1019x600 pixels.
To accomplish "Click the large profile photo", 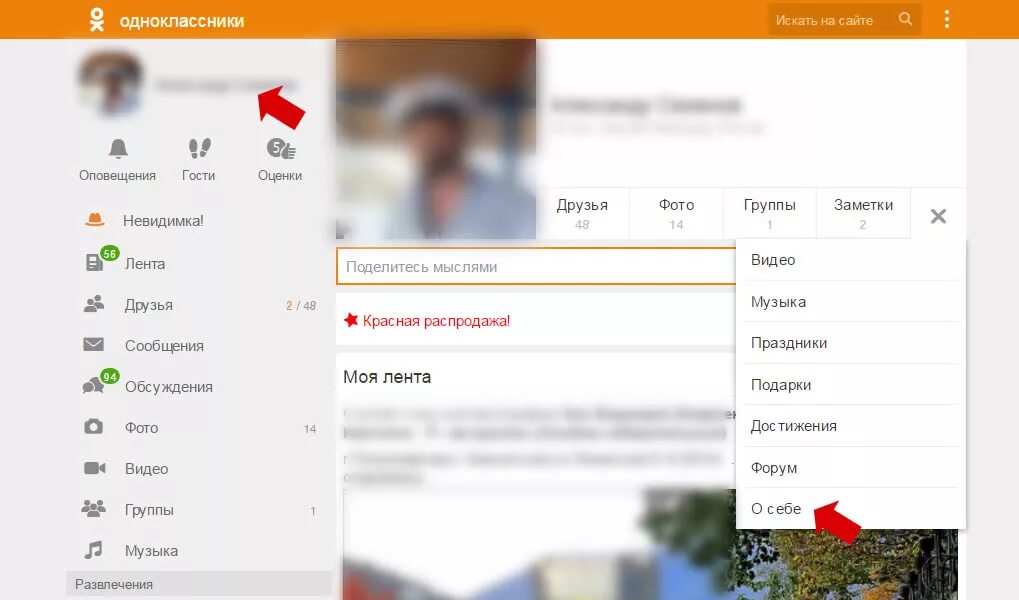I will click(436, 139).
